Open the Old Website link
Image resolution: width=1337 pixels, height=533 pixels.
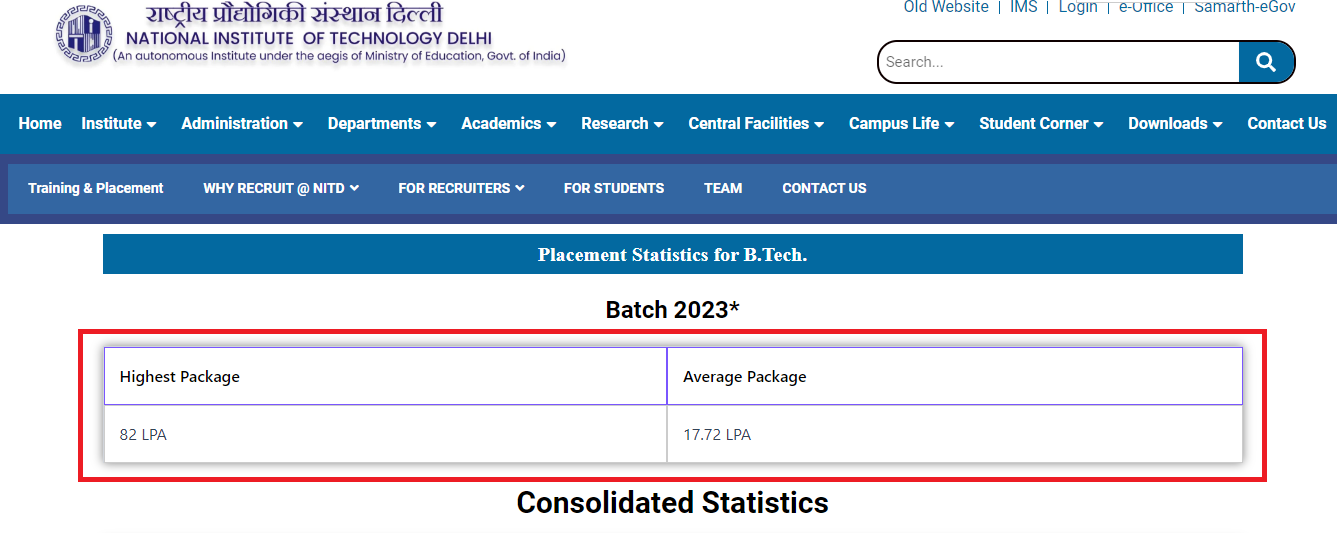tap(946, 7)
